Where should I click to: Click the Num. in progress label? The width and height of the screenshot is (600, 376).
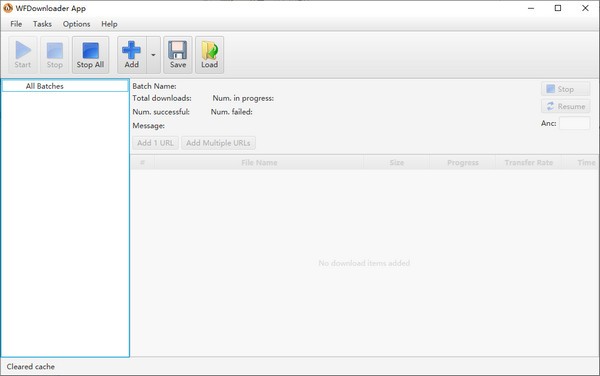pos(243,98)
